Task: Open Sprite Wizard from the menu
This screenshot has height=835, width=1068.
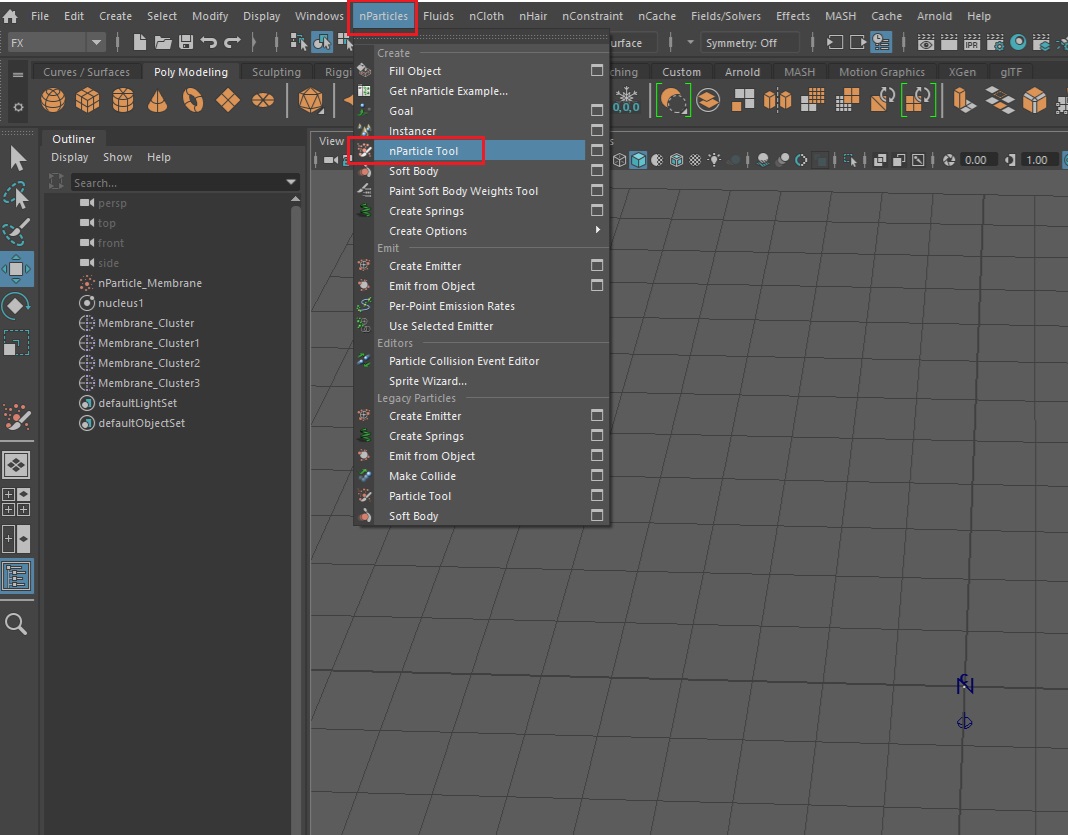Action: pyautogui.click(x=428, y=381)
